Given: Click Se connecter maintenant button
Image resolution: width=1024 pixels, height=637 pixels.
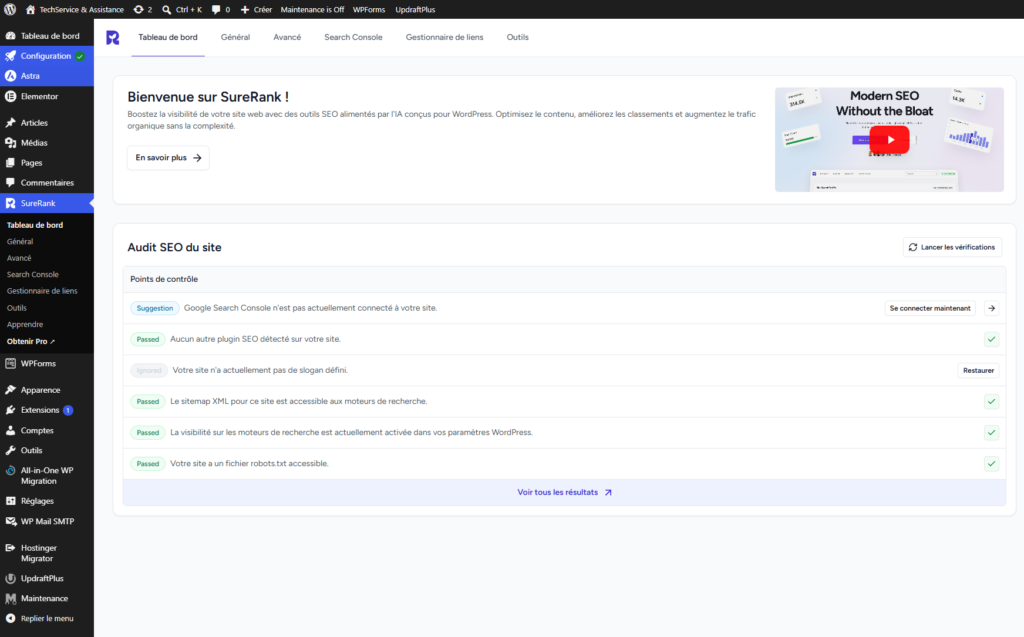Looking at the screenshot, I should click(930, 308).
